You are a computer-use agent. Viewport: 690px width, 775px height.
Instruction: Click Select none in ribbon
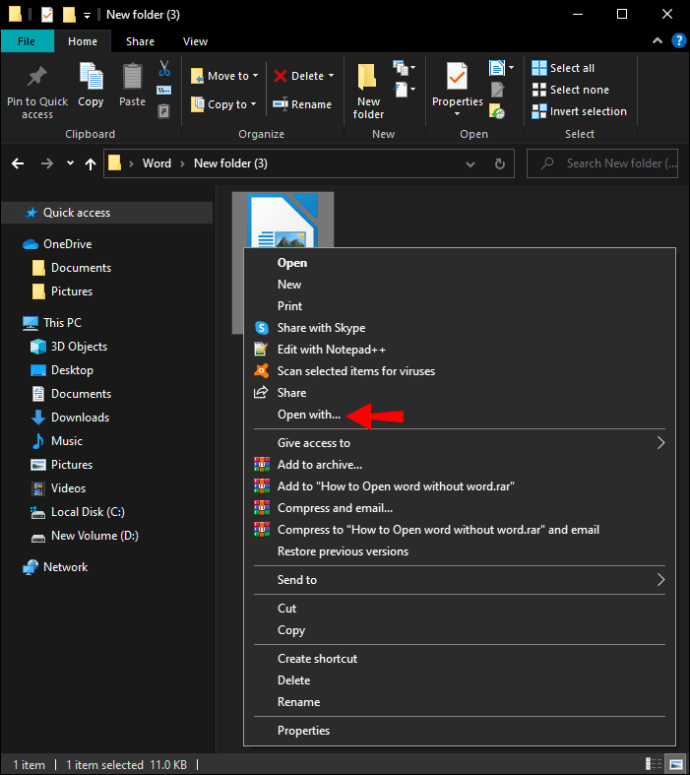click(x=571, y=90)
